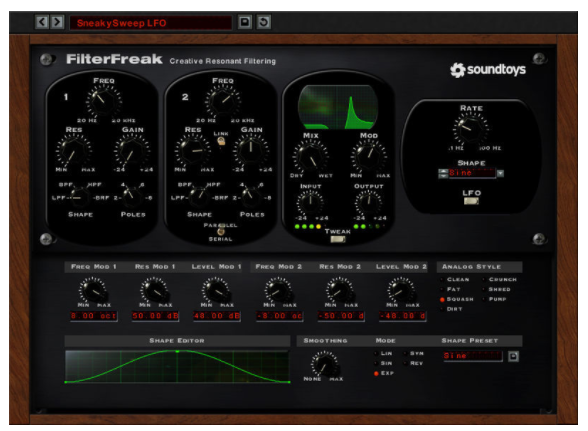Image resolution: width=588 pixels, height=431 pixels.
Task: Select Lin mode
Action: 383,354
